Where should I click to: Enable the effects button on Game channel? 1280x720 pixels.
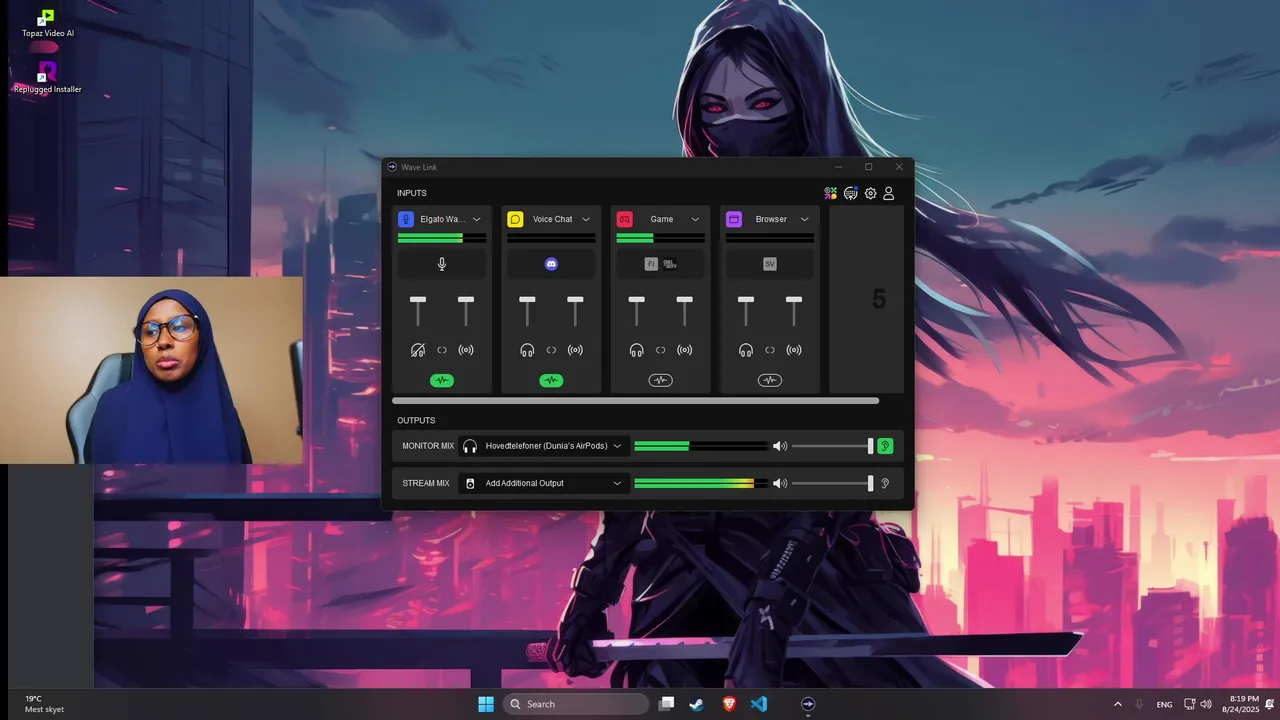(660, 380)
